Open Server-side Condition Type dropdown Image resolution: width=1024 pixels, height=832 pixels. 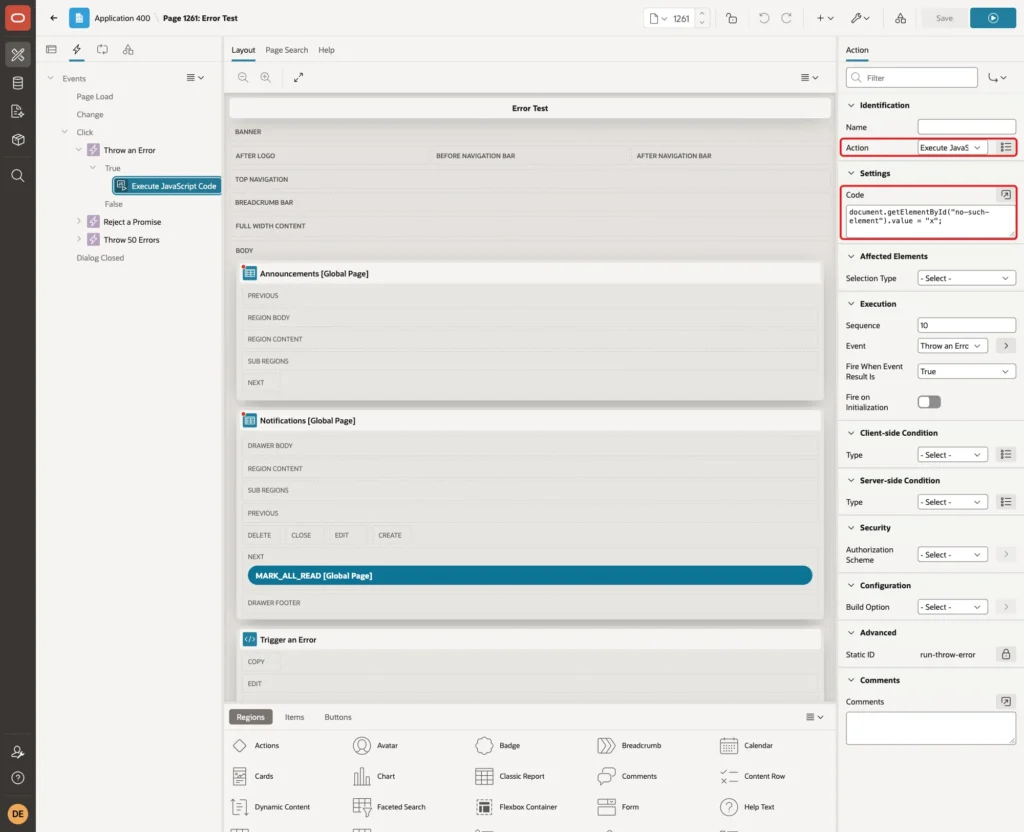pos(952,502)
